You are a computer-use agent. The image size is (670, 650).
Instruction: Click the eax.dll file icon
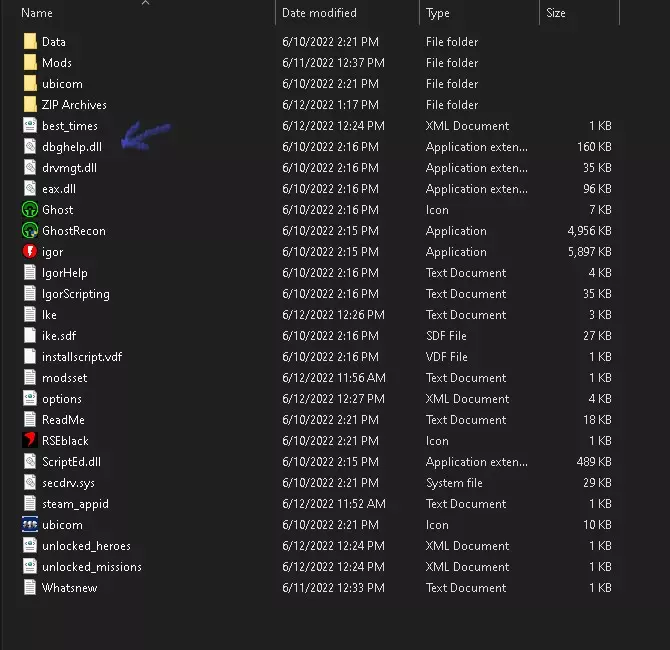30,188
